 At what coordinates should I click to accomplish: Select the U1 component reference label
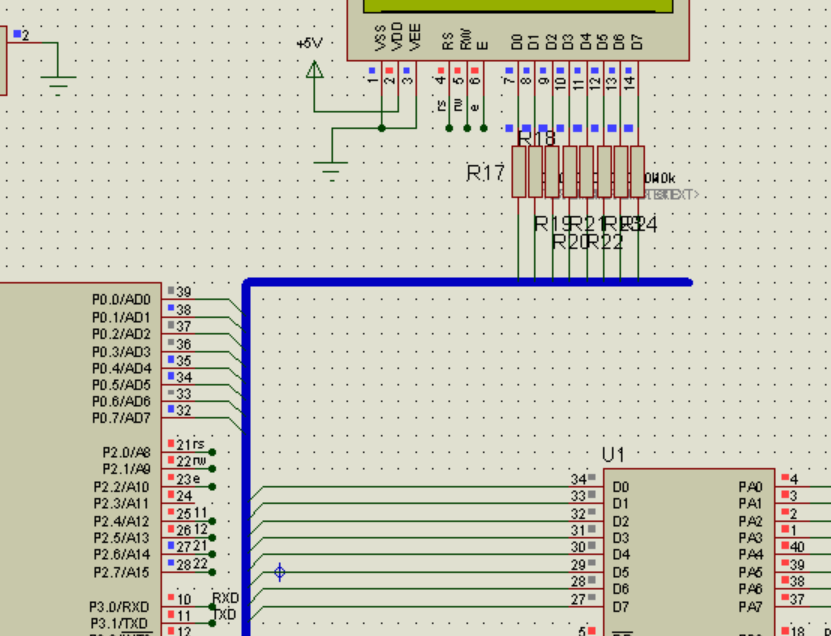613,455
